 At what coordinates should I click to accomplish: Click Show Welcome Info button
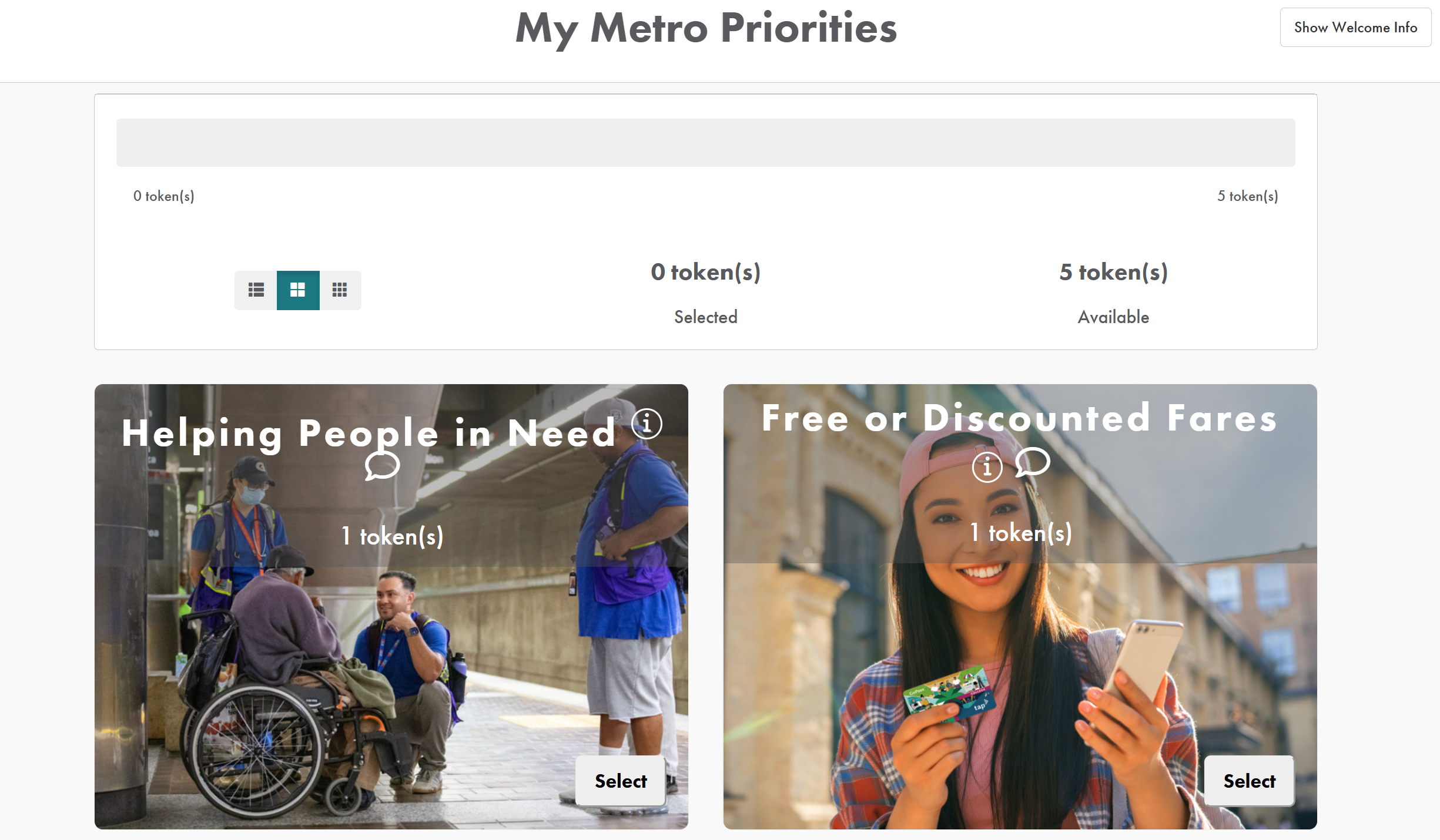click(x=1355, y=28)
